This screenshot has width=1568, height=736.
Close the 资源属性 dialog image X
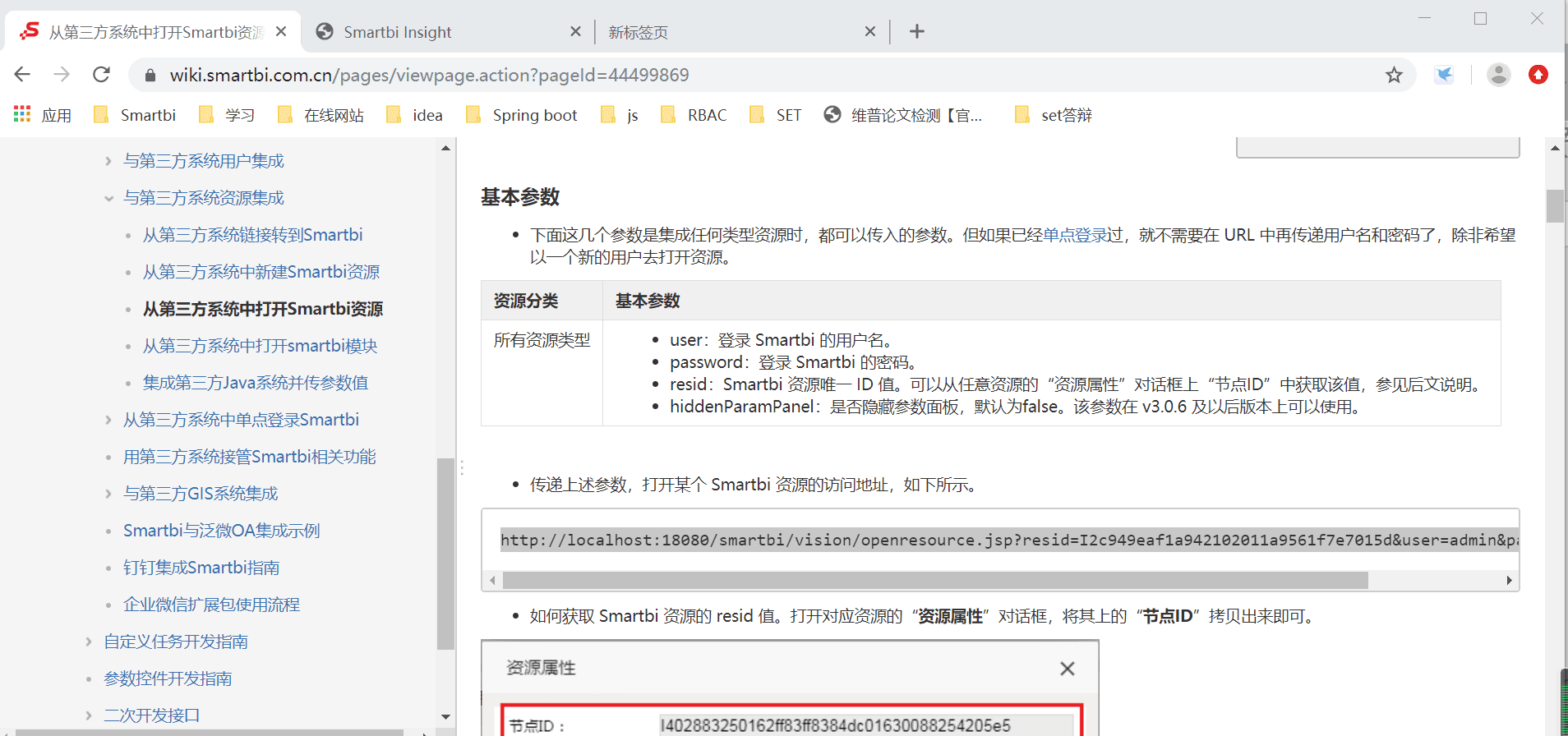pos(1067,669)
